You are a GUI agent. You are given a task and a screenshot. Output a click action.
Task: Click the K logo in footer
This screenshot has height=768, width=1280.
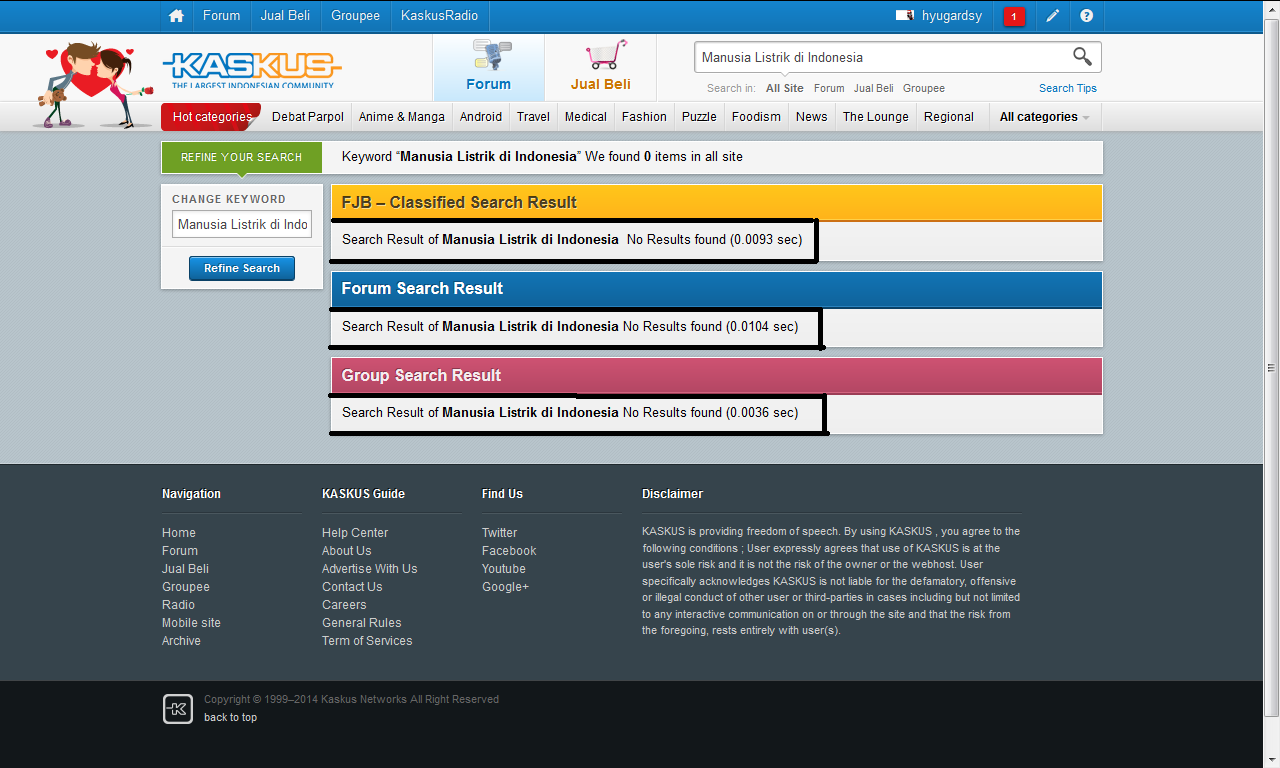coord(177,709)
